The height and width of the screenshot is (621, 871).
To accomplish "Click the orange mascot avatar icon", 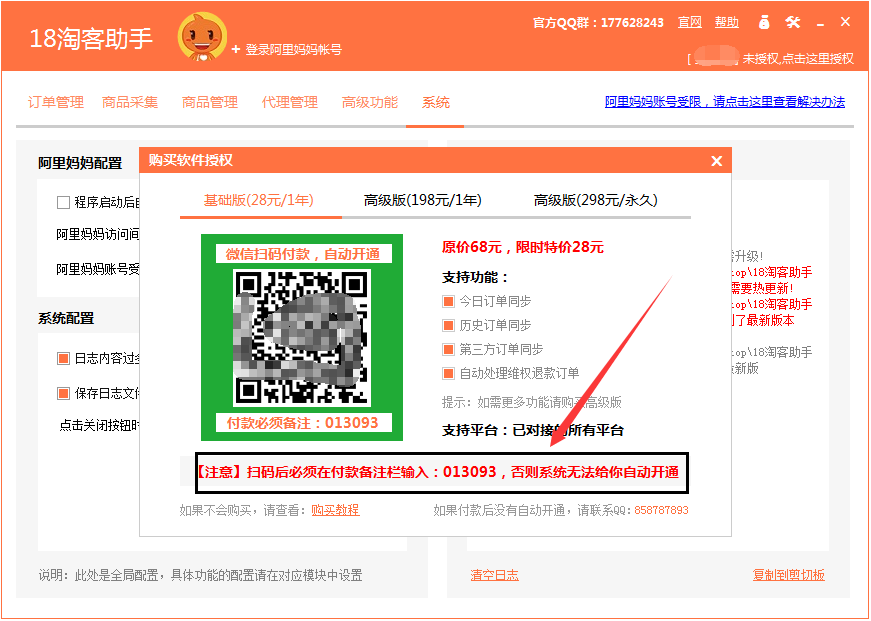I will [x=202, y=37].
